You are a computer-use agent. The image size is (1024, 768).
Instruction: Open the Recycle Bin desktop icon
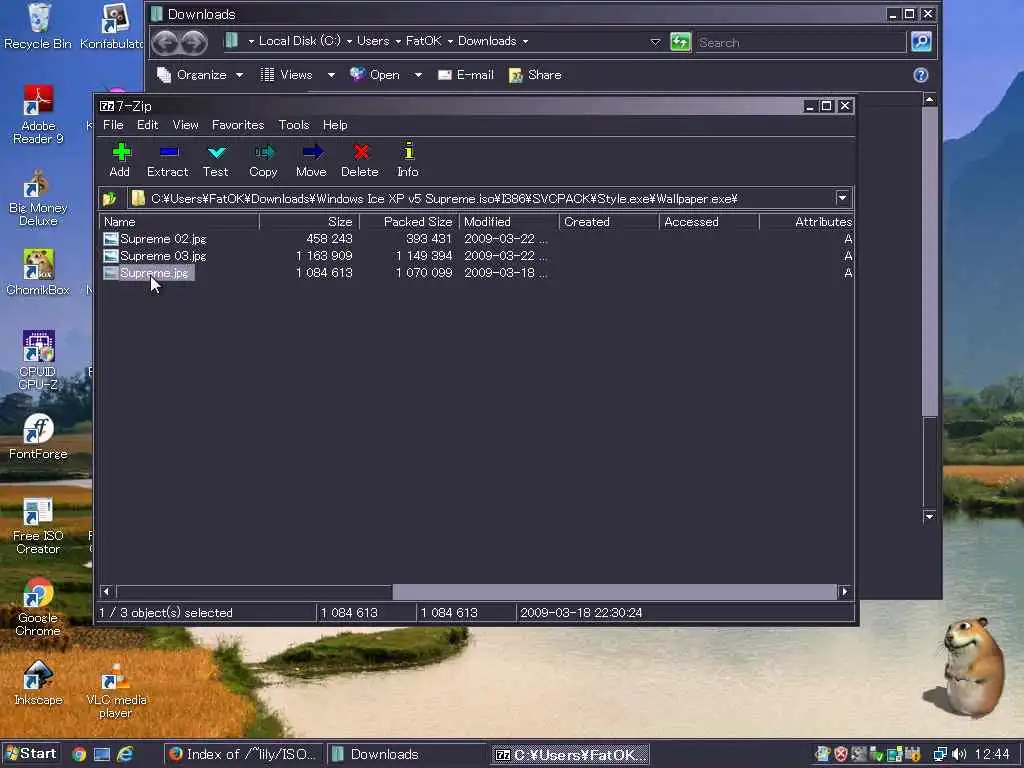click(38, 26)
